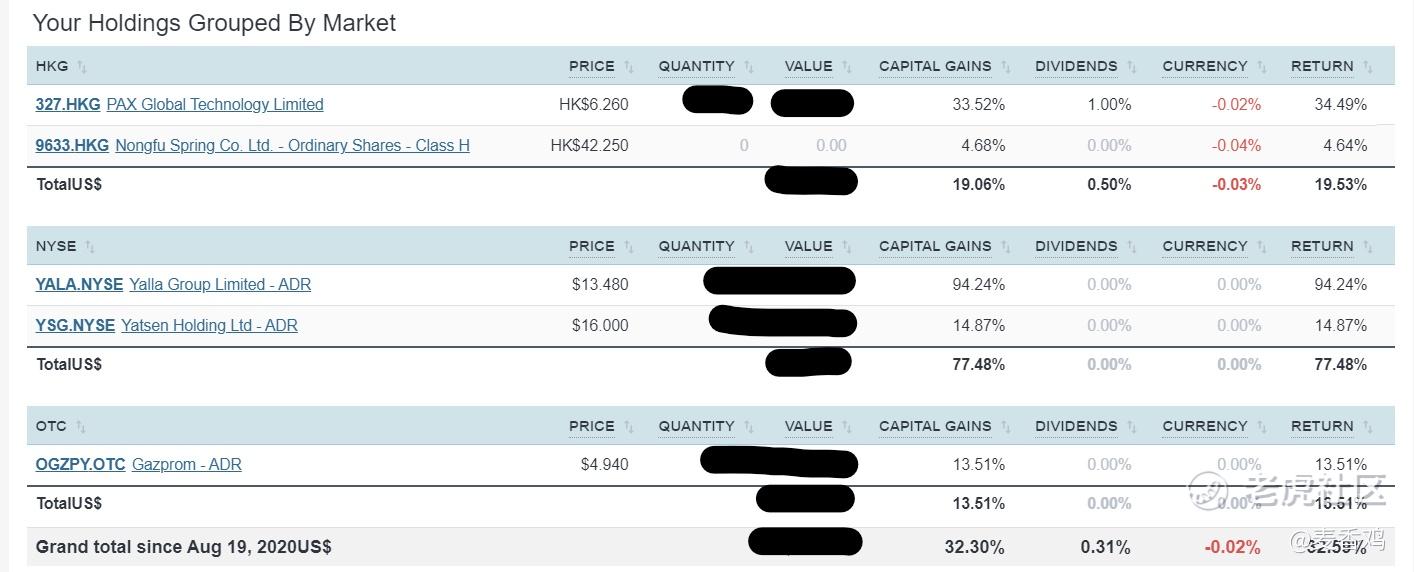Screen dimensions: 1414x572
Task: Click the HKG RETURN column header
Action: click(x=1321, y=66)
